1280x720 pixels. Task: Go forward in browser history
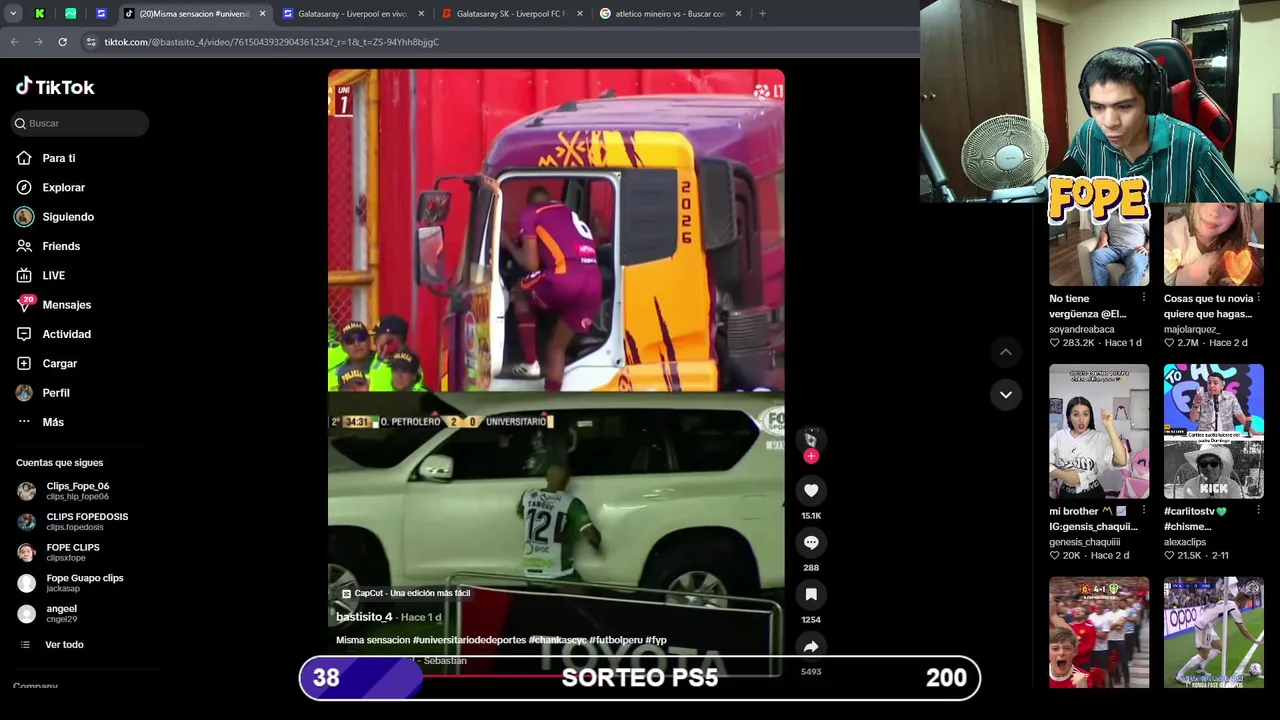38,42
